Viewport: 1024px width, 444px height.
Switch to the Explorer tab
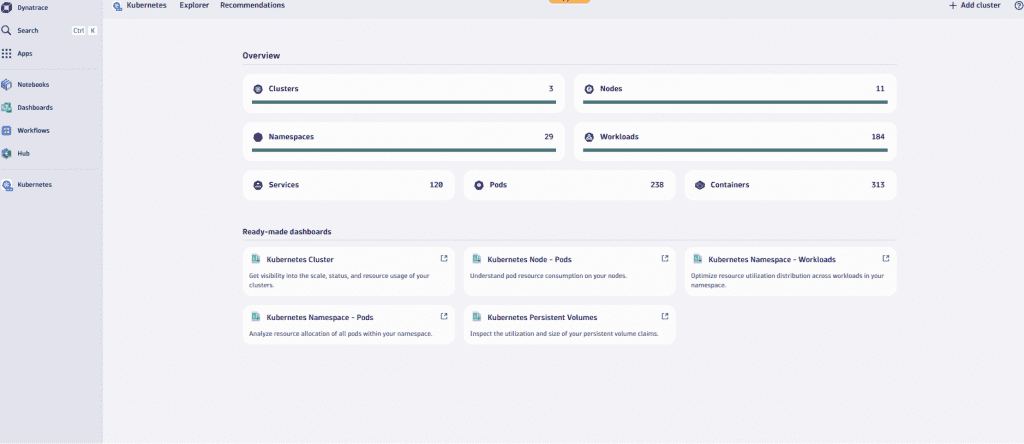tap(194, 5)
